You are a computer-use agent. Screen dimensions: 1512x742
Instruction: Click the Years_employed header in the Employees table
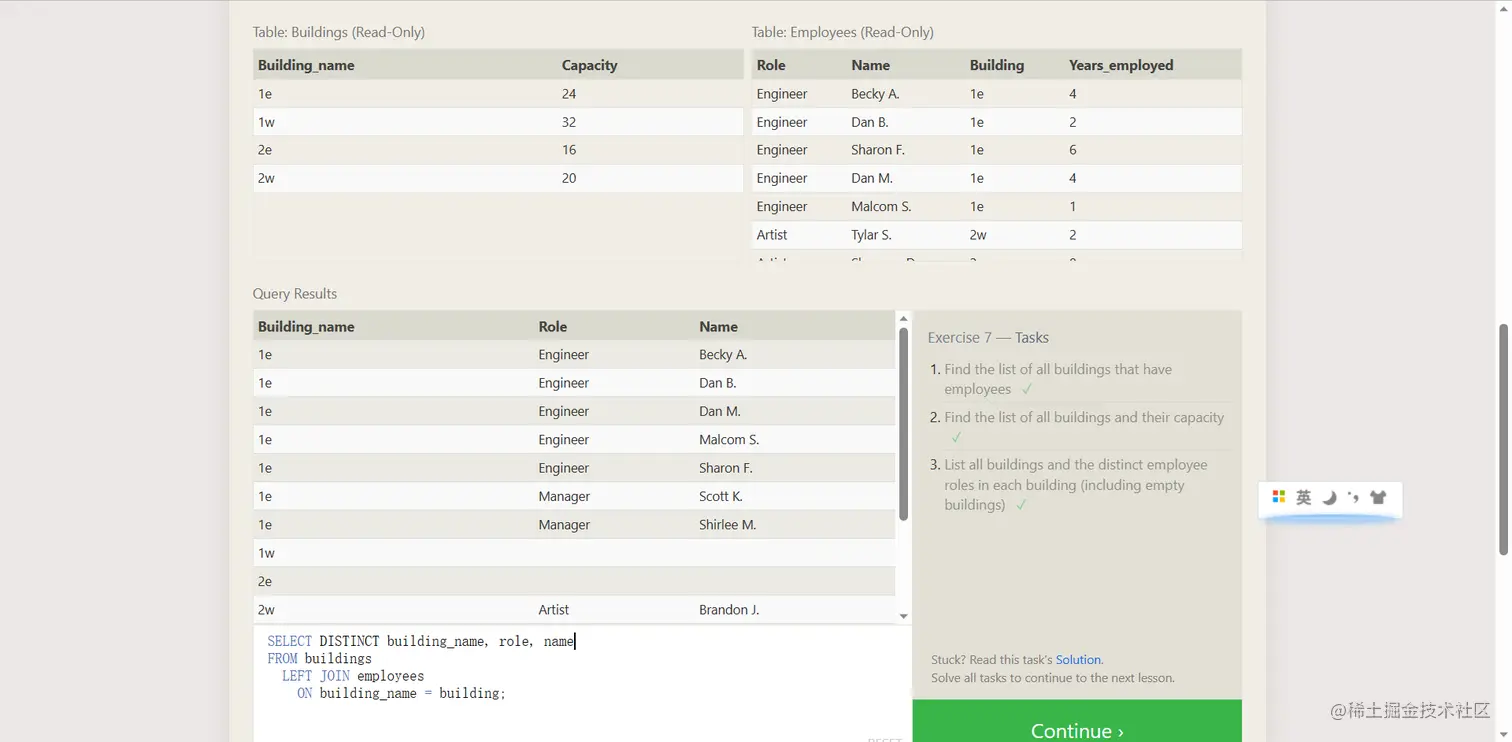coord(1121,65)
